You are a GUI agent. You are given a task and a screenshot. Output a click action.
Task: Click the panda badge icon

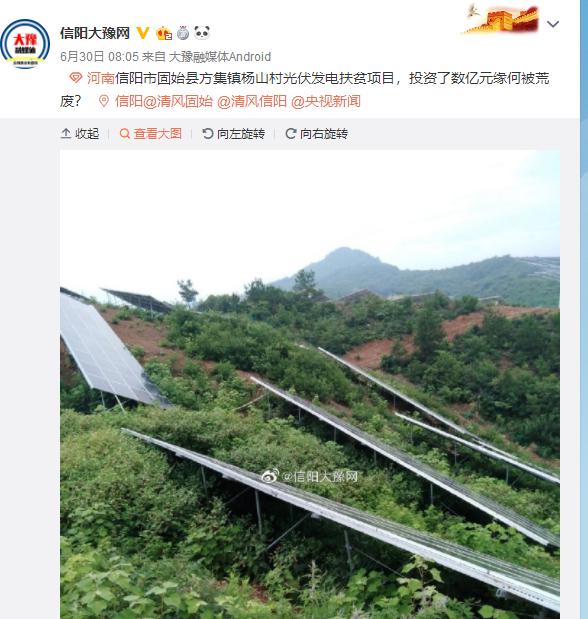click(x=202, y=33)
